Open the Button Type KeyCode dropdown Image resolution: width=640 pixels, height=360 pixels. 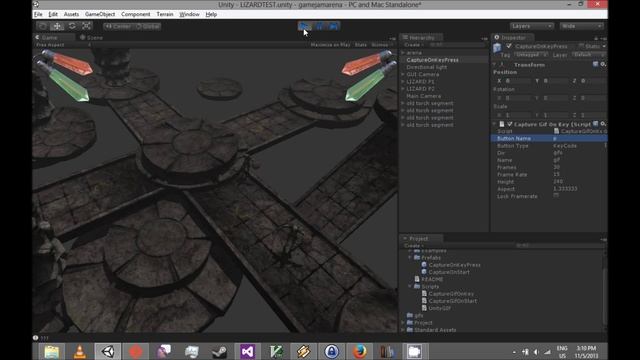pyautogui.click(x=579, y=146)
